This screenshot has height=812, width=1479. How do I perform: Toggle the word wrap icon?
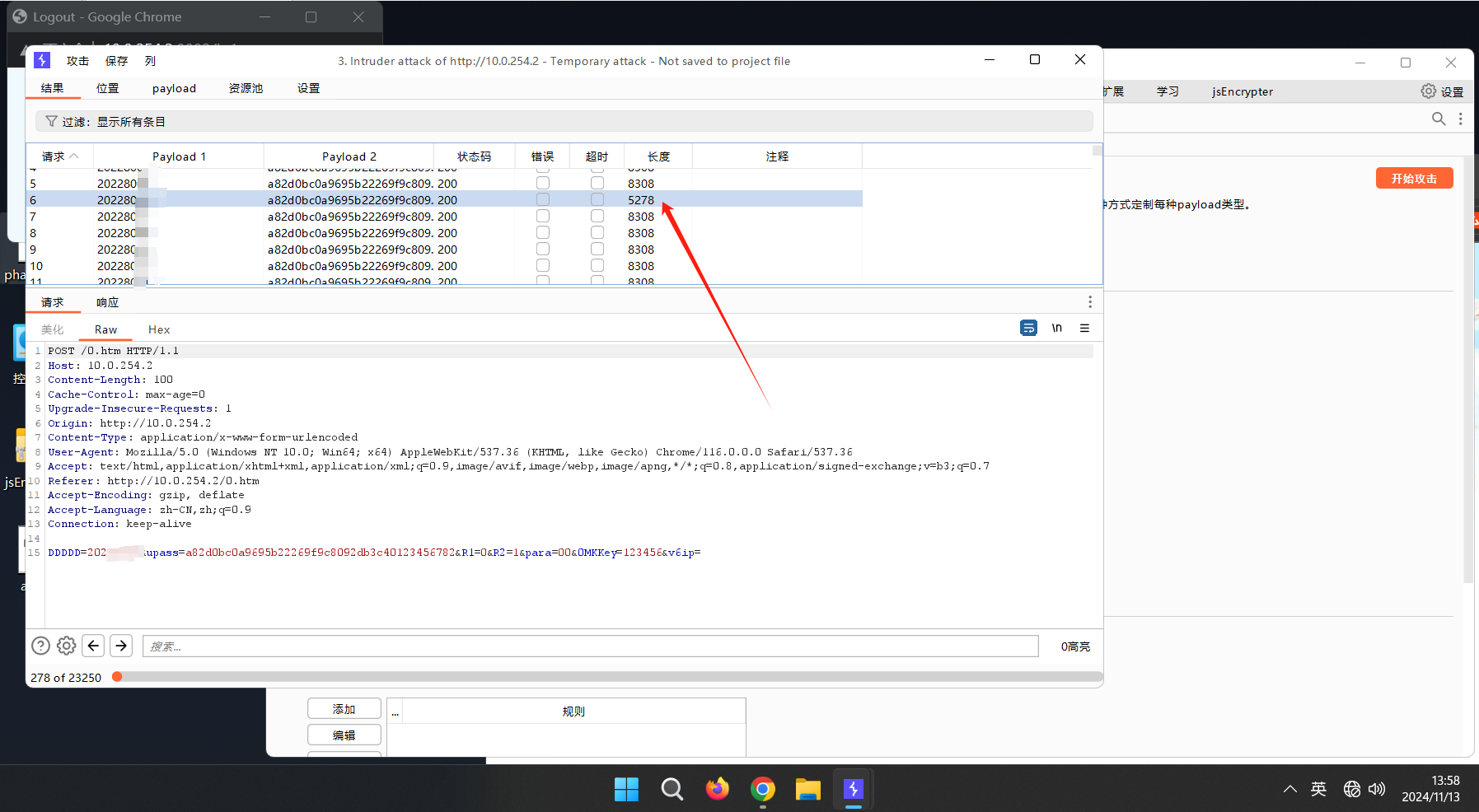(1028, 328)
